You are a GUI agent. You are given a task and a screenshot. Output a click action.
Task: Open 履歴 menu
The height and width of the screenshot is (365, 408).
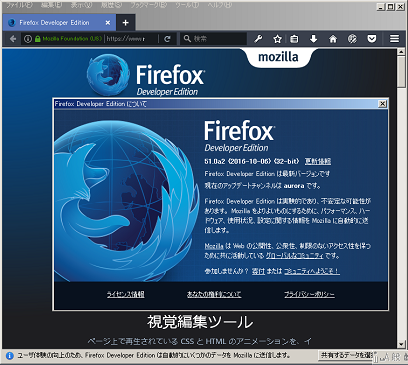pyautogui.click(x=112, y=5)
